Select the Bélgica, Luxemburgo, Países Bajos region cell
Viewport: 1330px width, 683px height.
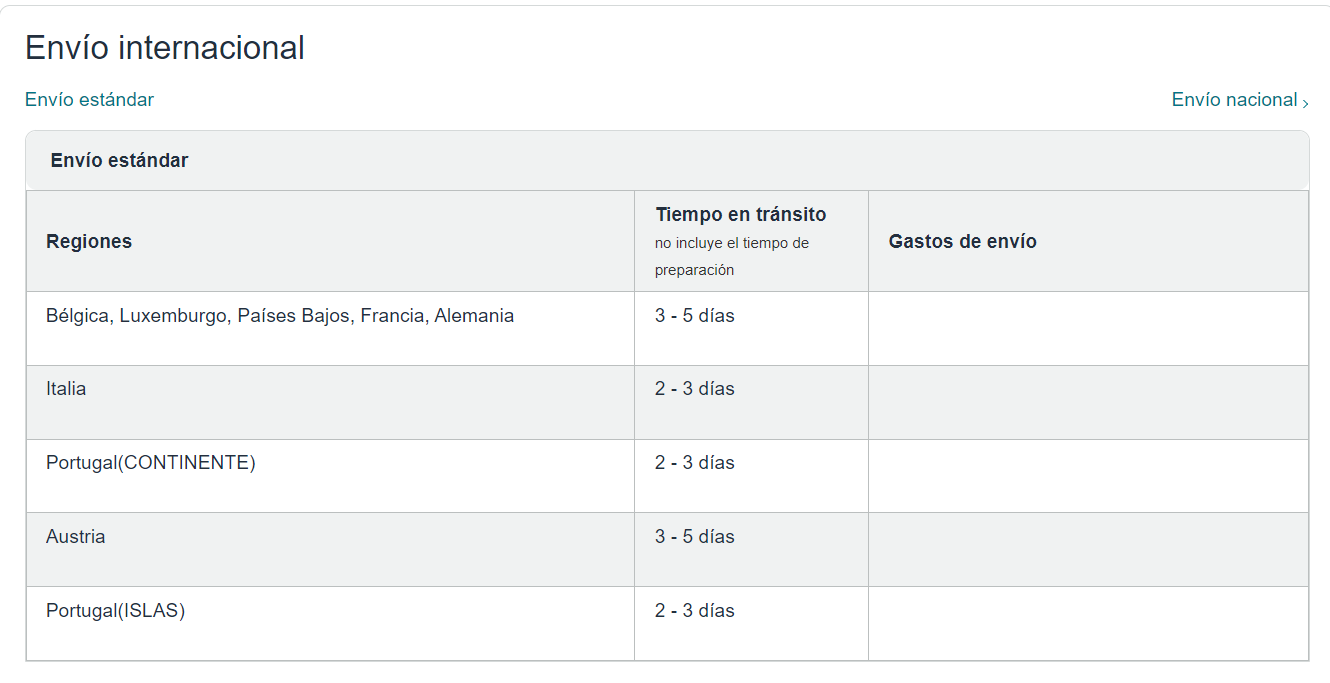click(280, 316)
